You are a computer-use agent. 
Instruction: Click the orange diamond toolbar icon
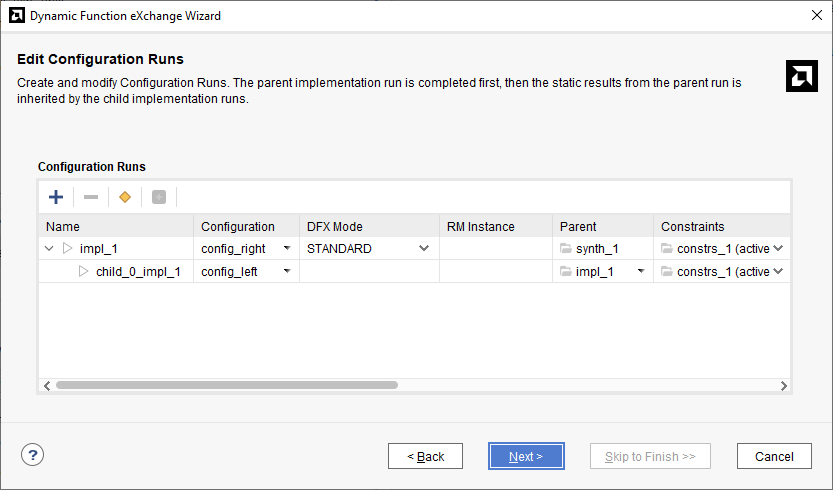coord(125,197)
